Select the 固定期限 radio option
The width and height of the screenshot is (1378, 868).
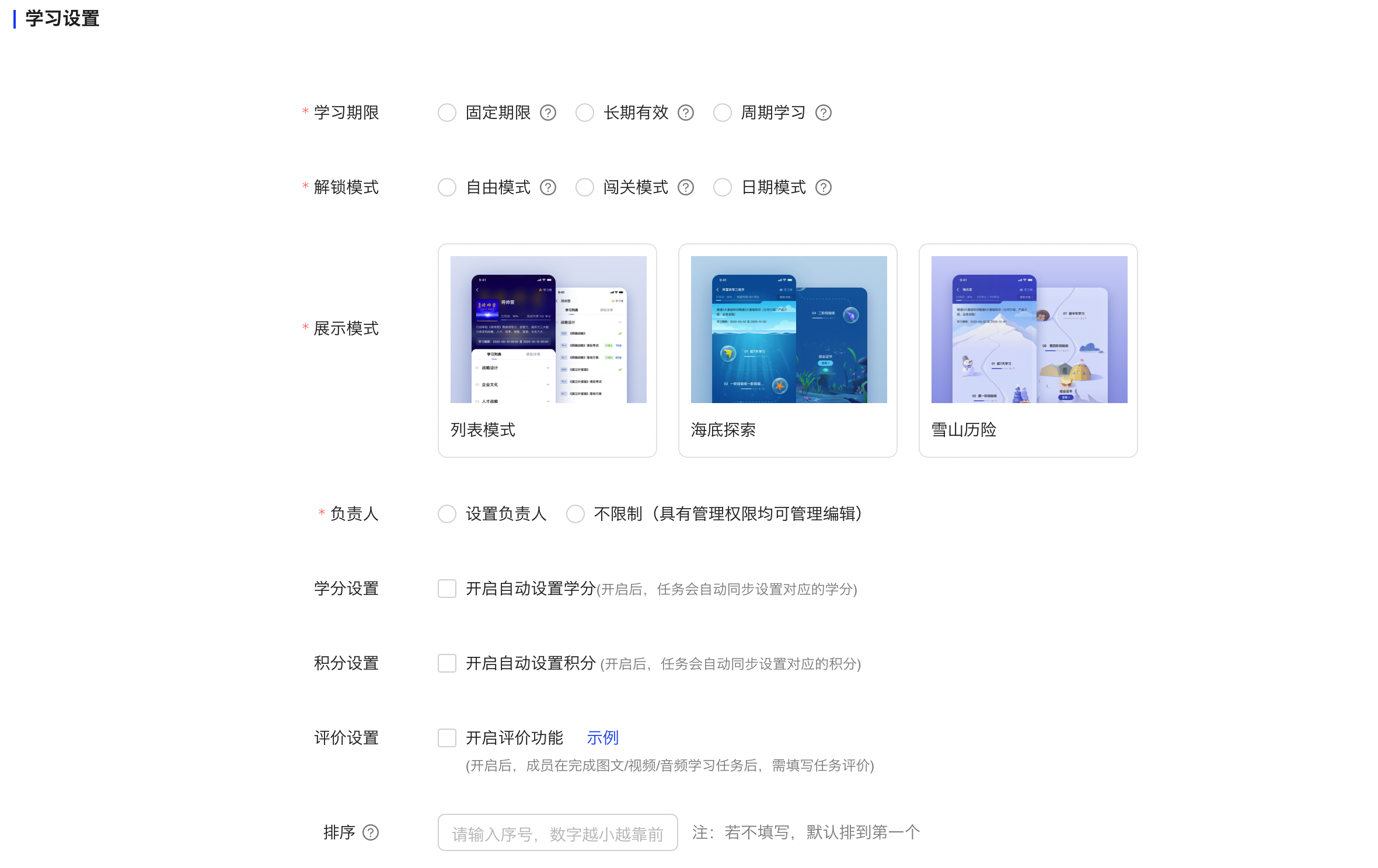pyautogui.click(x=447, y=113)
